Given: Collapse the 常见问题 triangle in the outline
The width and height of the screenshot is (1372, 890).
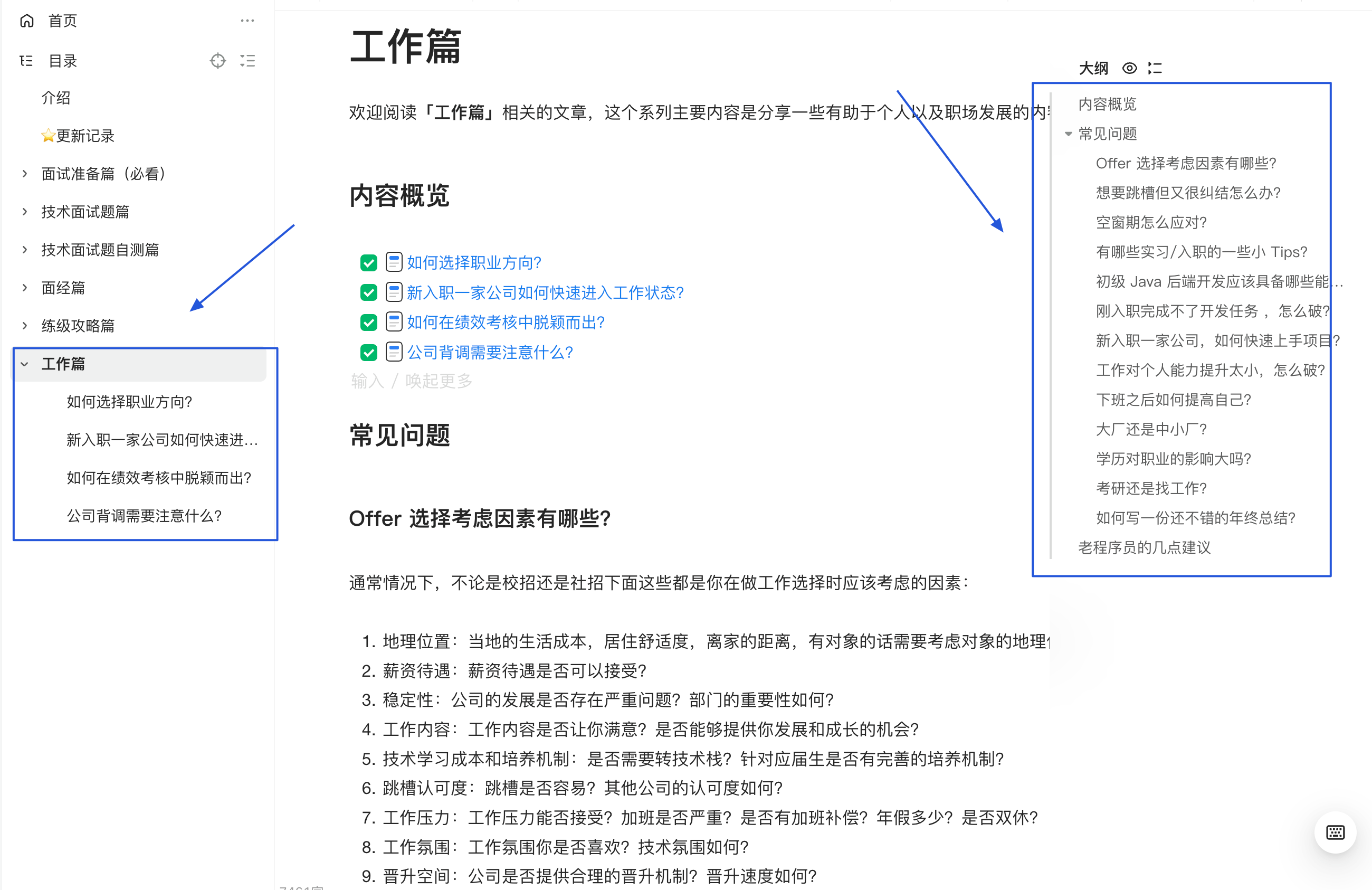Looking at the screenshot, I should (x=1069, y=133).
